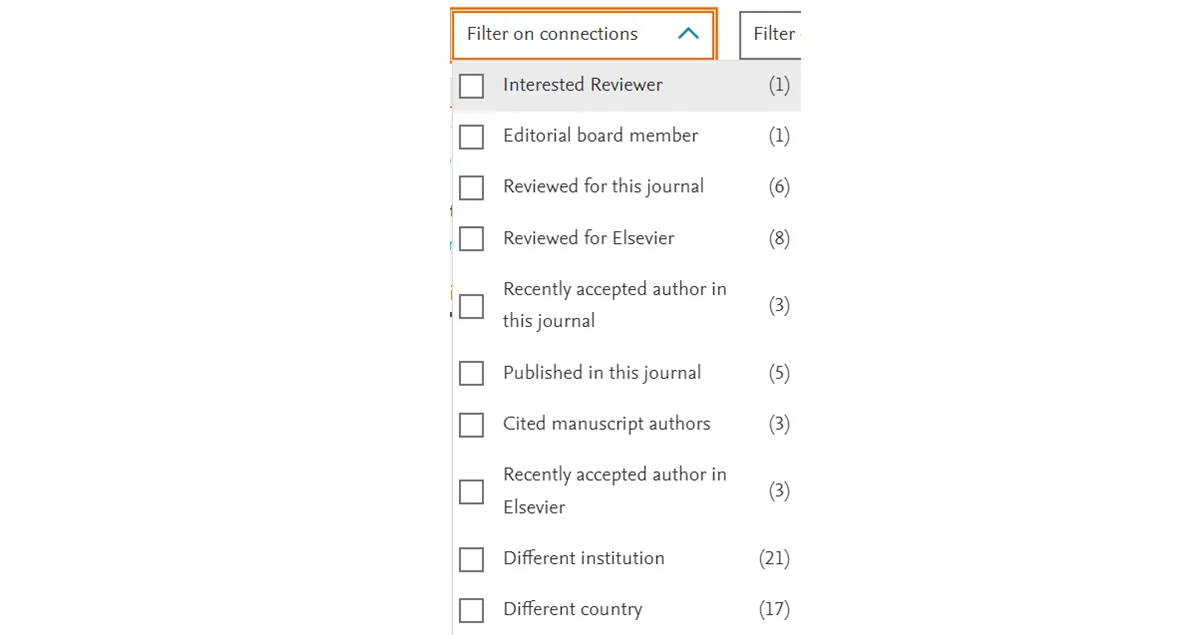Enable the Different institution filter
Image resolution: width=1201 pixels, height=635 pixels.
click(x=471, y=560)
